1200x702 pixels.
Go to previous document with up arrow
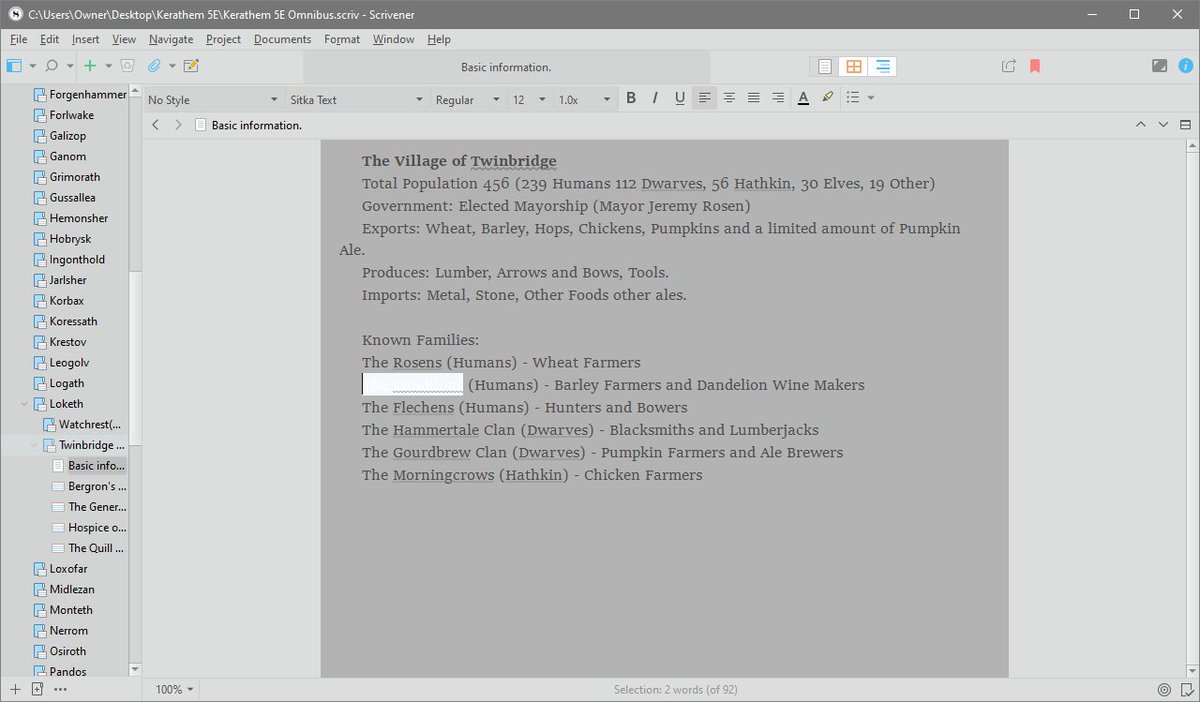click(1141, 125)
